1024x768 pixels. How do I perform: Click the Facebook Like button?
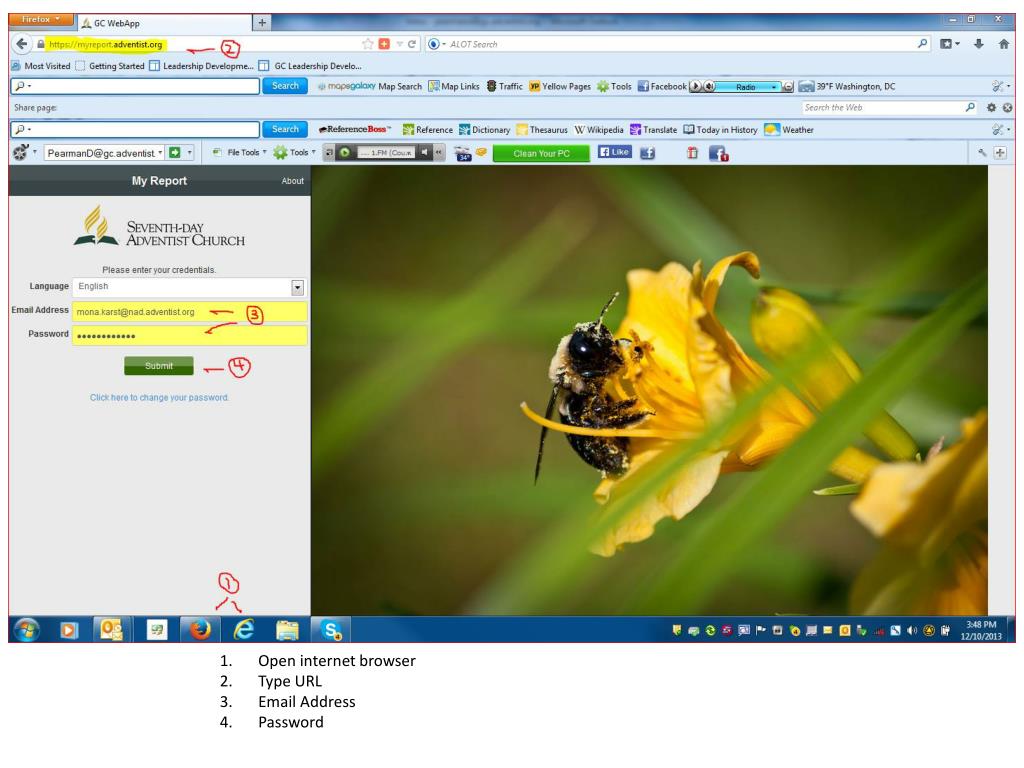(615, 152)
